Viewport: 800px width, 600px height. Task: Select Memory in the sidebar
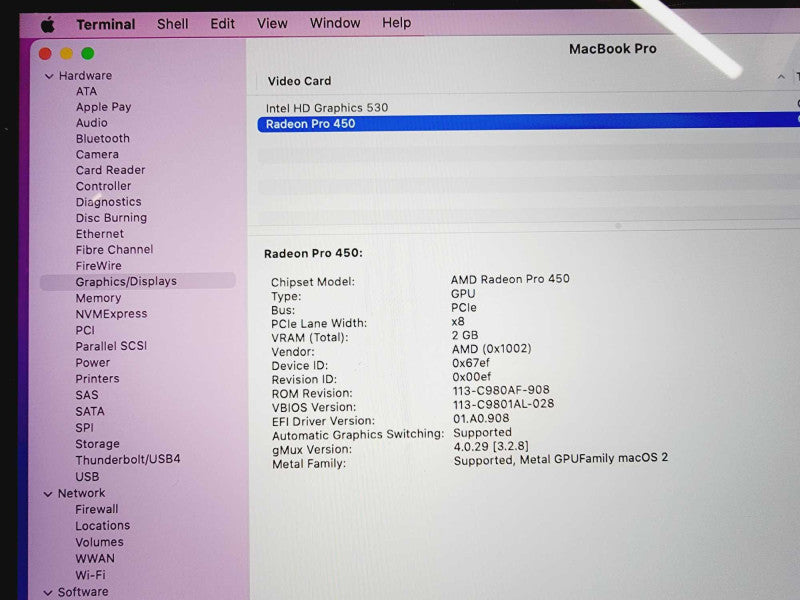(98, 298)
